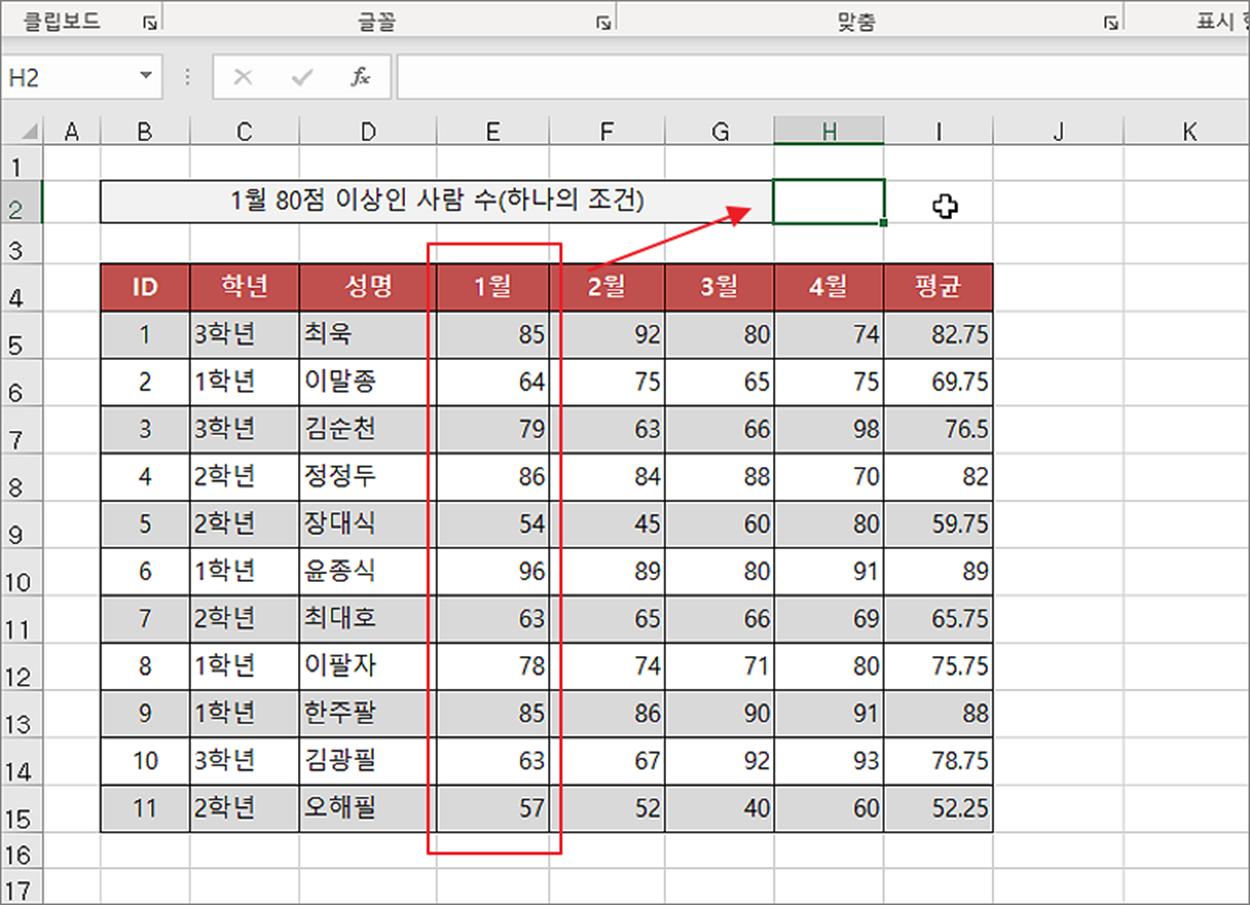This screenshot has width=1250, height=905.
Task: Select the name cell '이팔자'
Action: point(368,666)
